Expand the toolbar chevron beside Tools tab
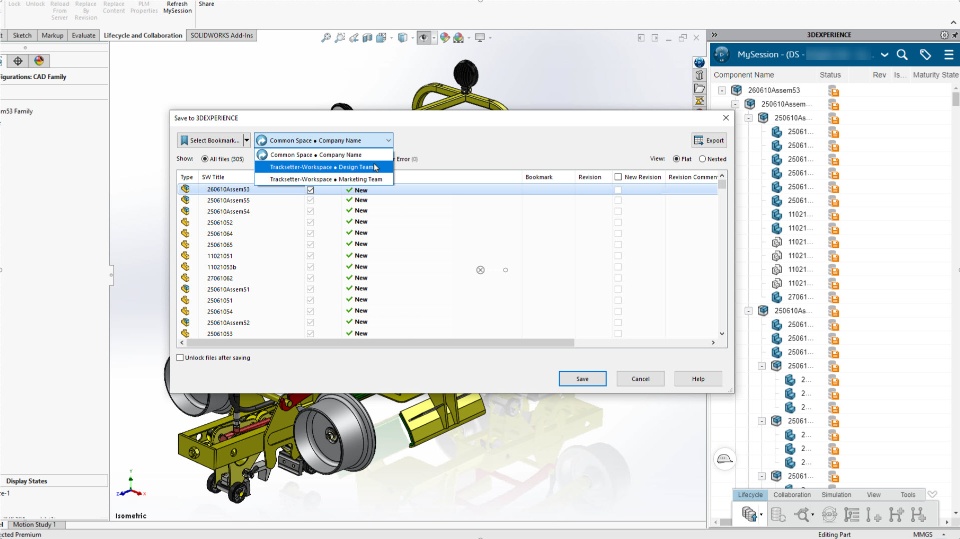The image size is (960, 539). tap(932, 494)
